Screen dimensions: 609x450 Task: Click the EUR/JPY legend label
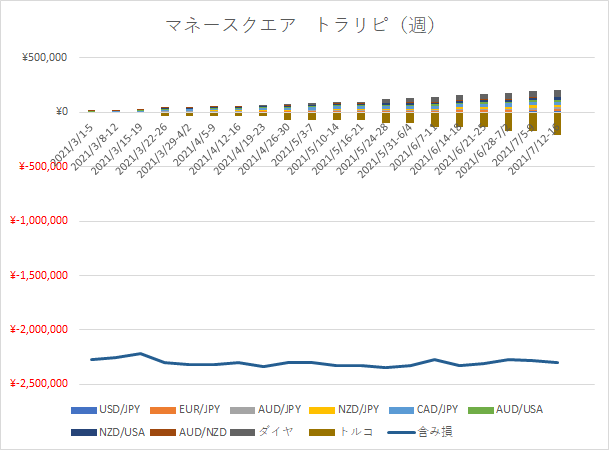point(199,410)
